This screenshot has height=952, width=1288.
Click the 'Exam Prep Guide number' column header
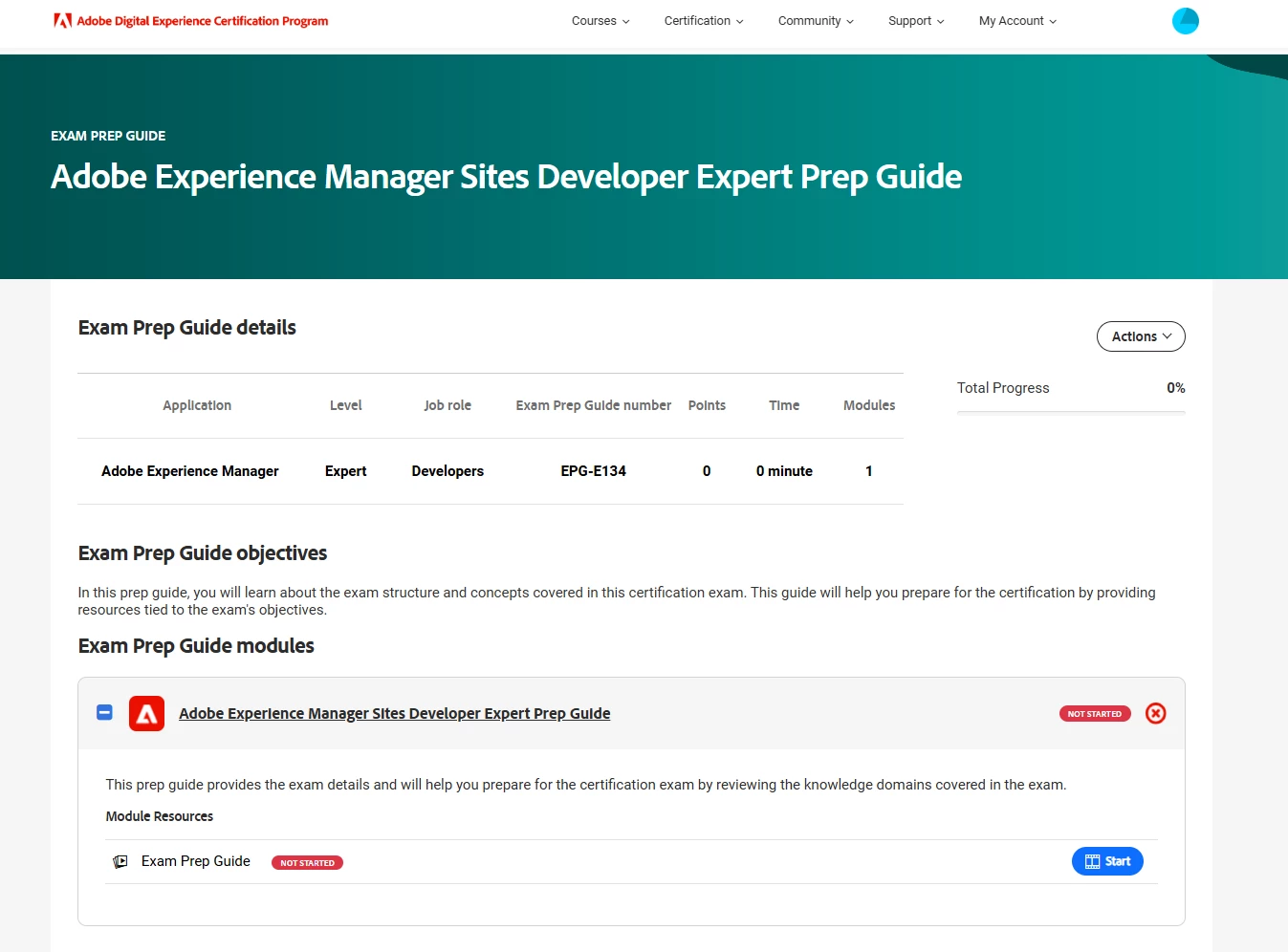(x=593, y=405)
